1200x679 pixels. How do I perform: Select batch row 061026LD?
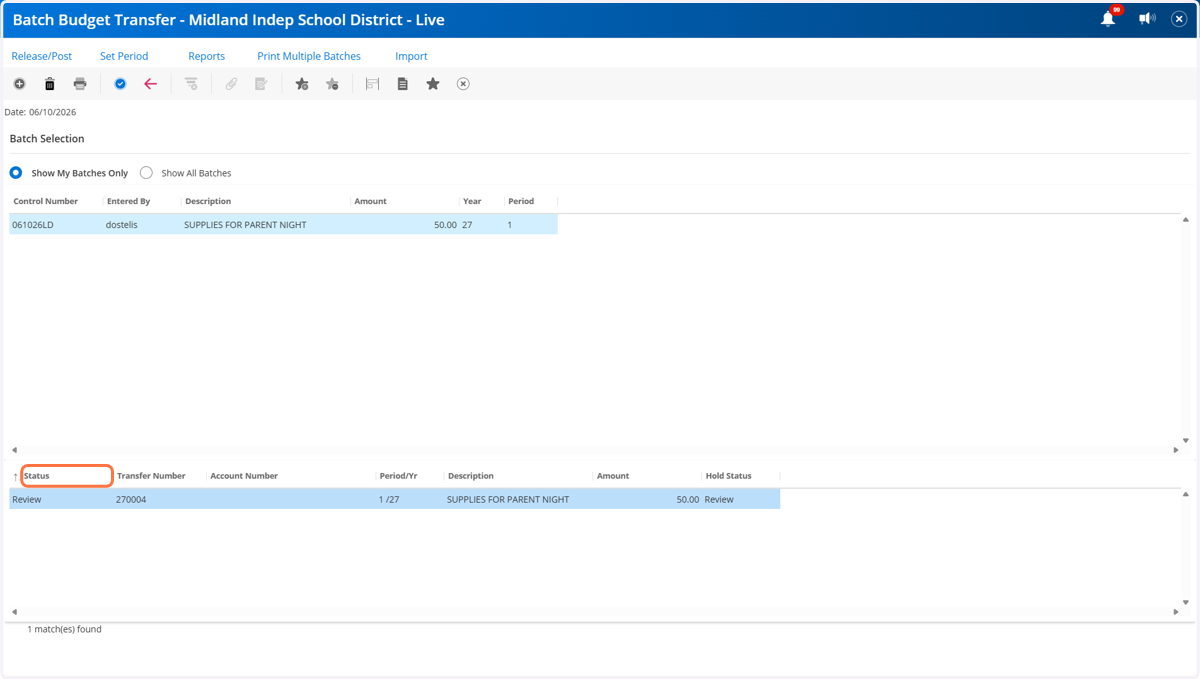[284, 225]
